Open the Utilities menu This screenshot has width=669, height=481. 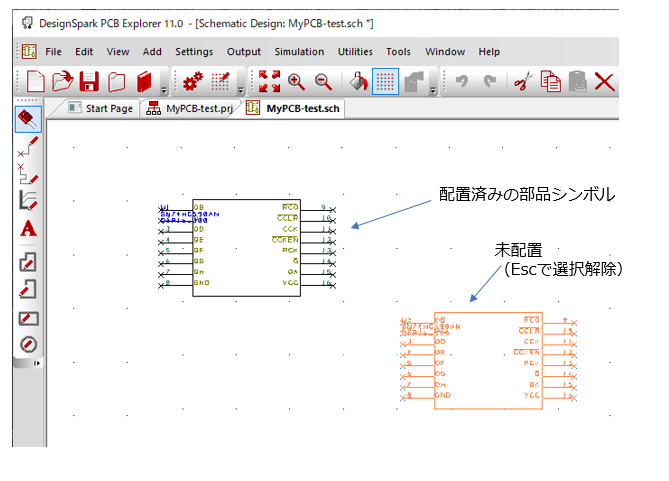355,51
